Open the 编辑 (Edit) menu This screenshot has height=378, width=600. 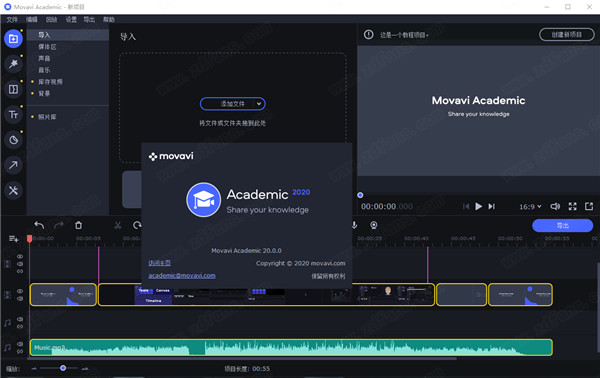click(32, 20)
